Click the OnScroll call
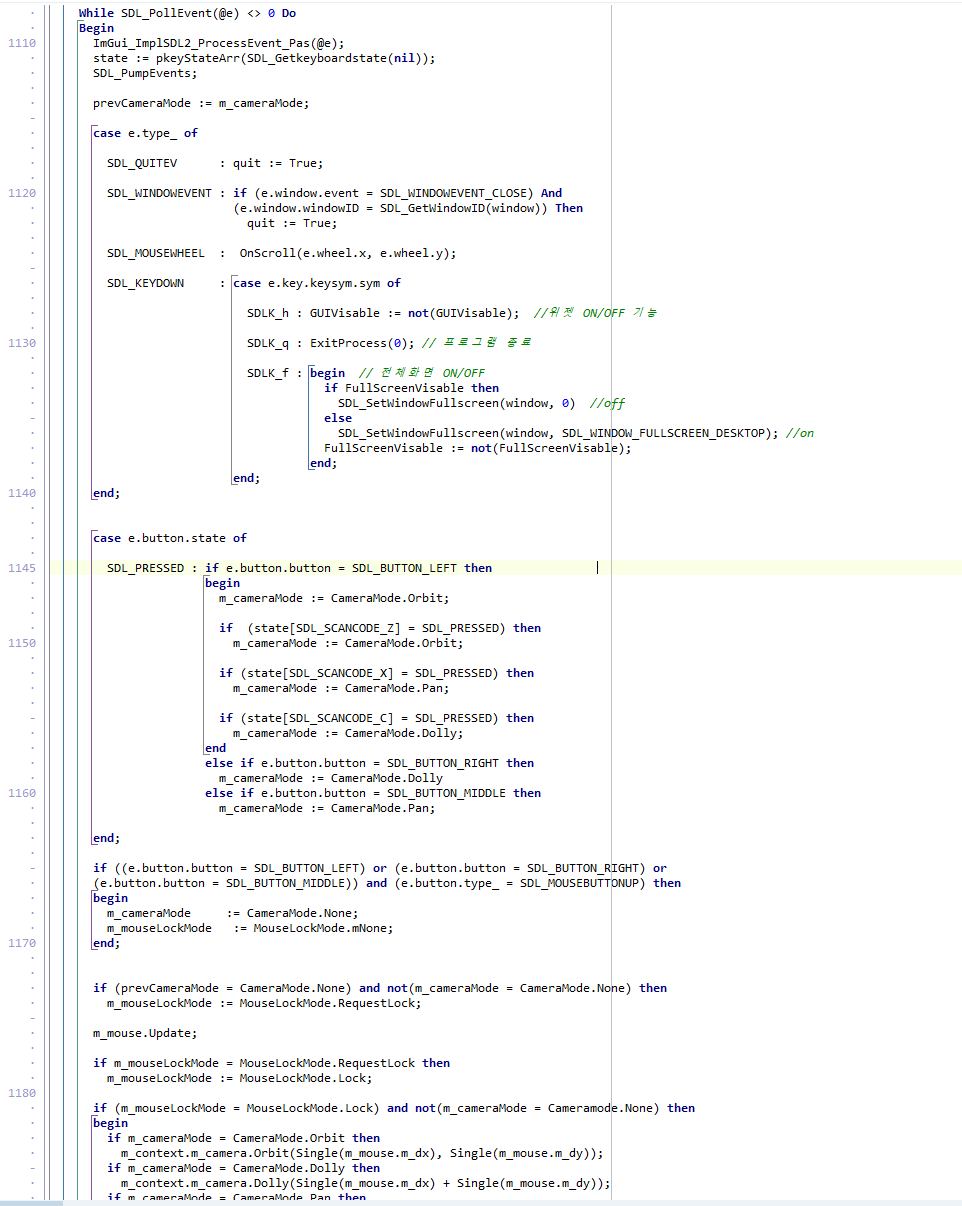 point(347,253)
